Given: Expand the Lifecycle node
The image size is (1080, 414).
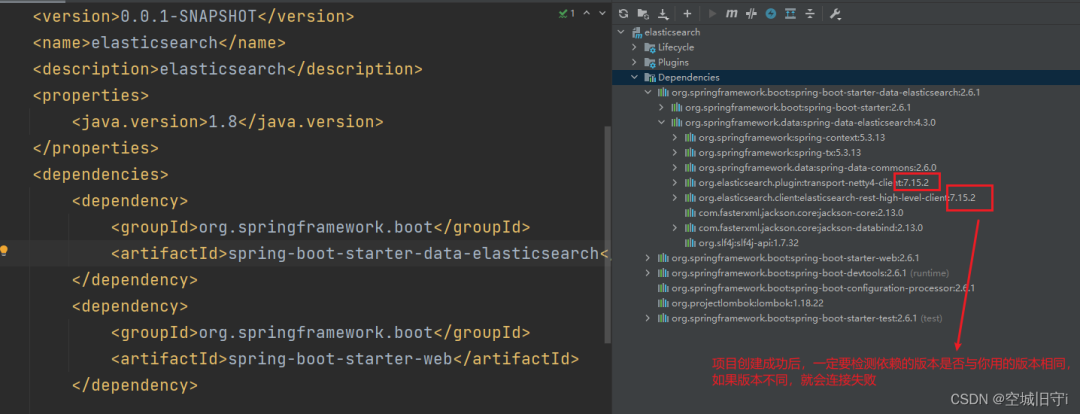Looking at the screenshot, I should [634, 48].
